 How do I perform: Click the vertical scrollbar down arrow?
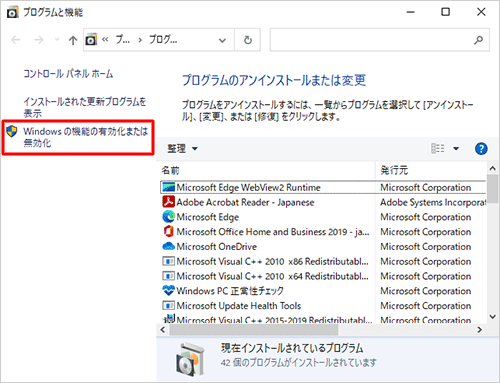point(492,316)
